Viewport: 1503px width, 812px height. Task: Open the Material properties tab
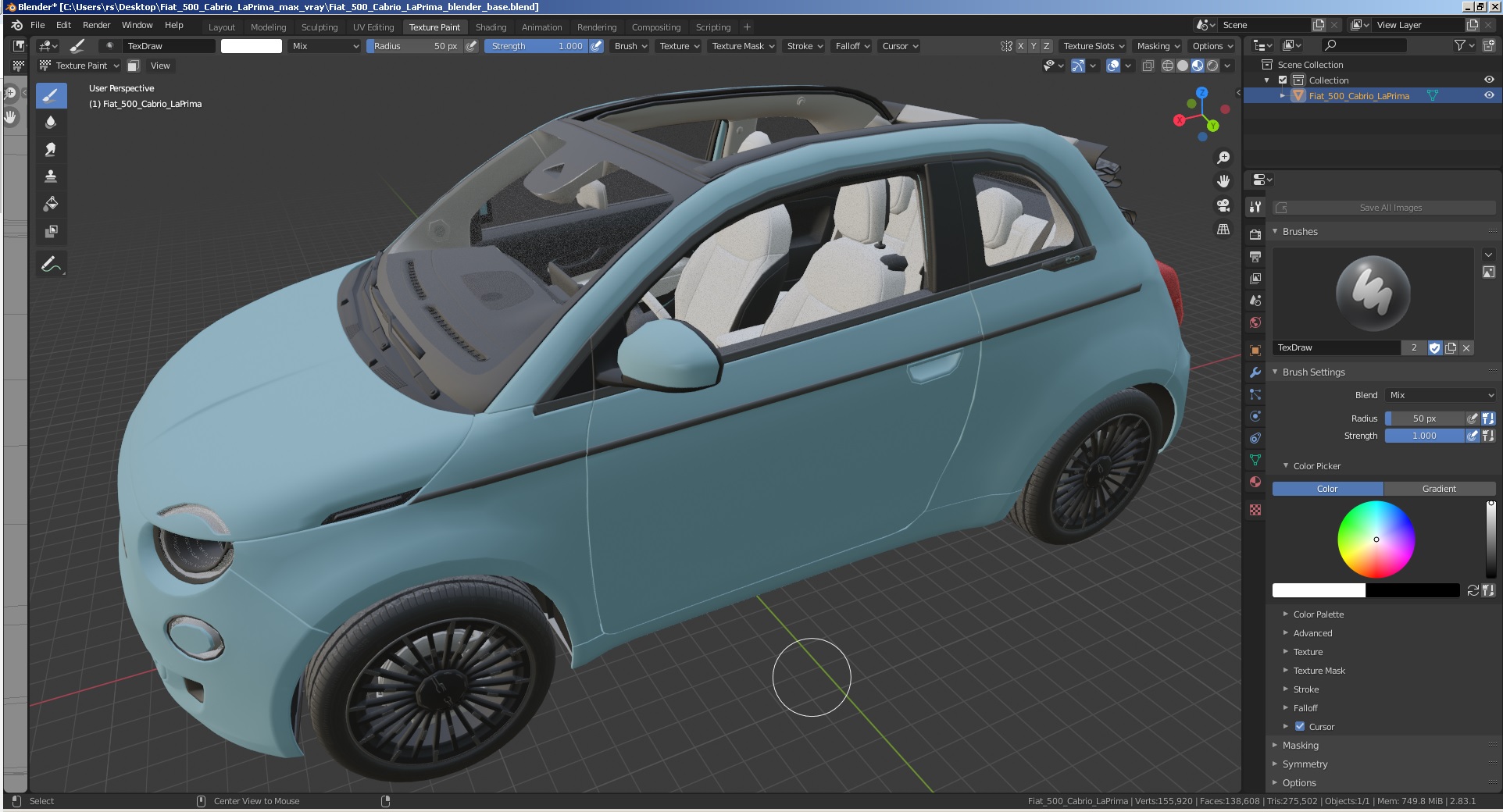pos(1255,482)
